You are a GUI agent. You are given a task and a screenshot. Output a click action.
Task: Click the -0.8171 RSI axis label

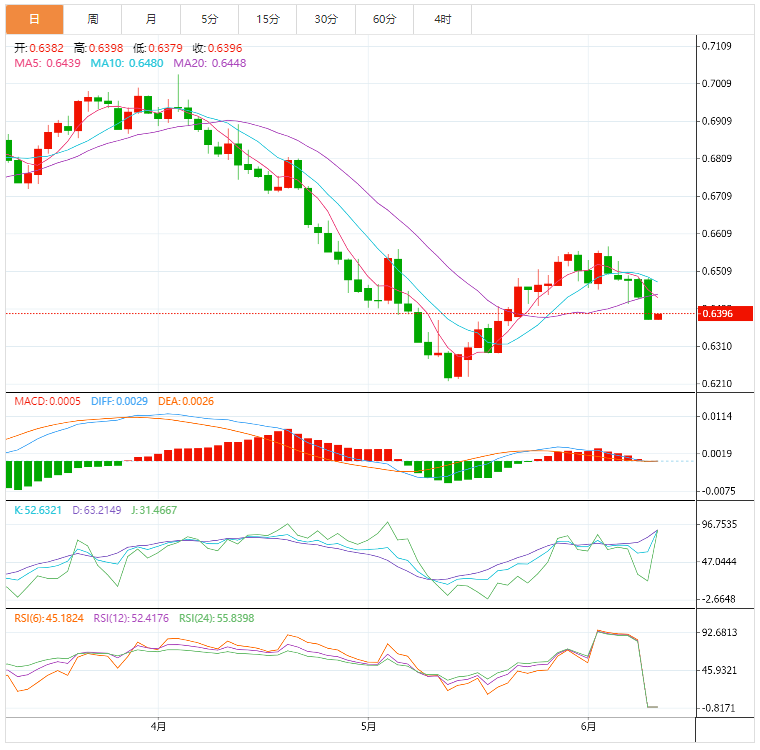pos(719,708)
